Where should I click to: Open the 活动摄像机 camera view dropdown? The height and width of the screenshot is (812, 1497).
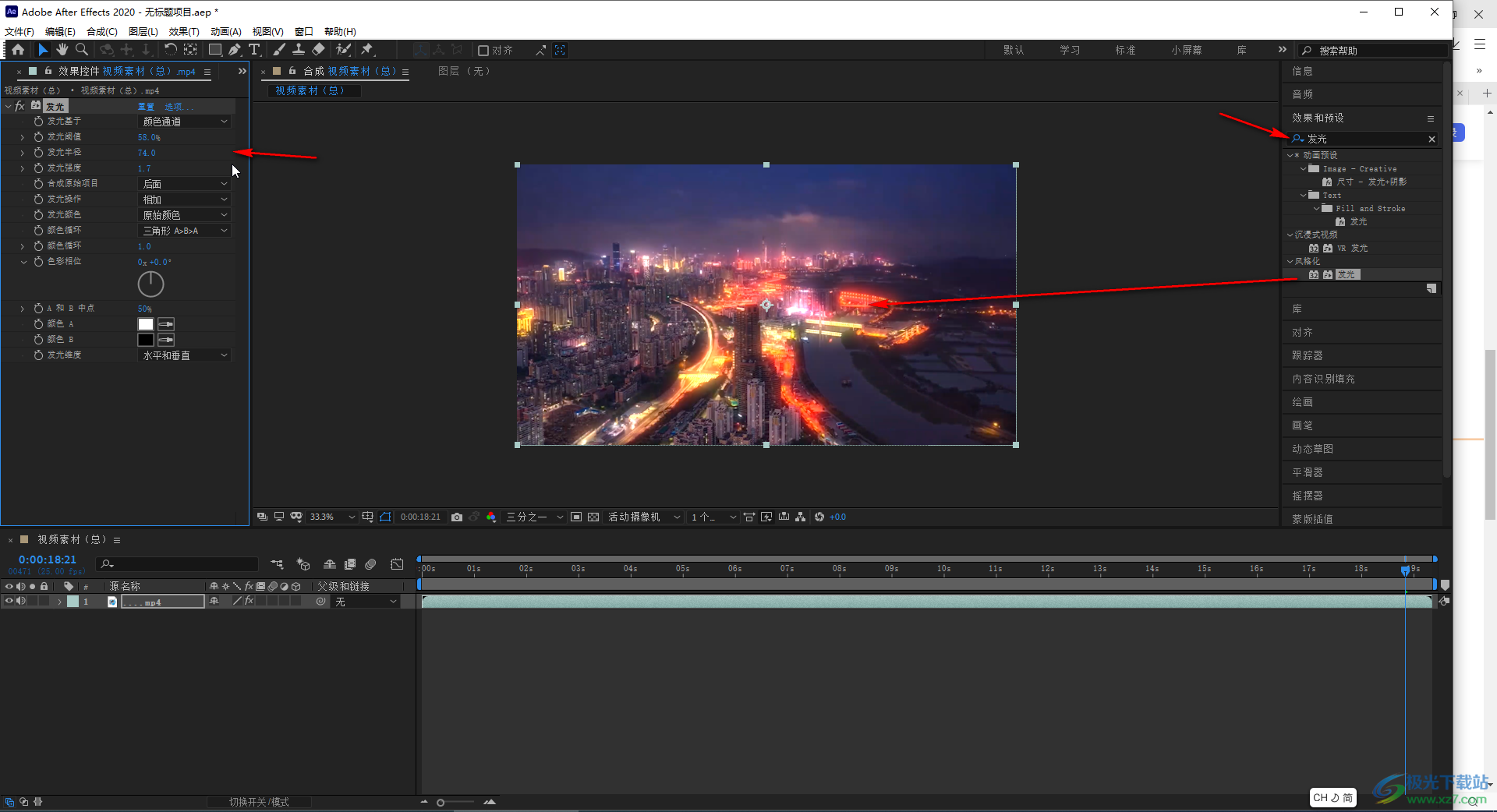pyautogui.click(x=644, y=517)
